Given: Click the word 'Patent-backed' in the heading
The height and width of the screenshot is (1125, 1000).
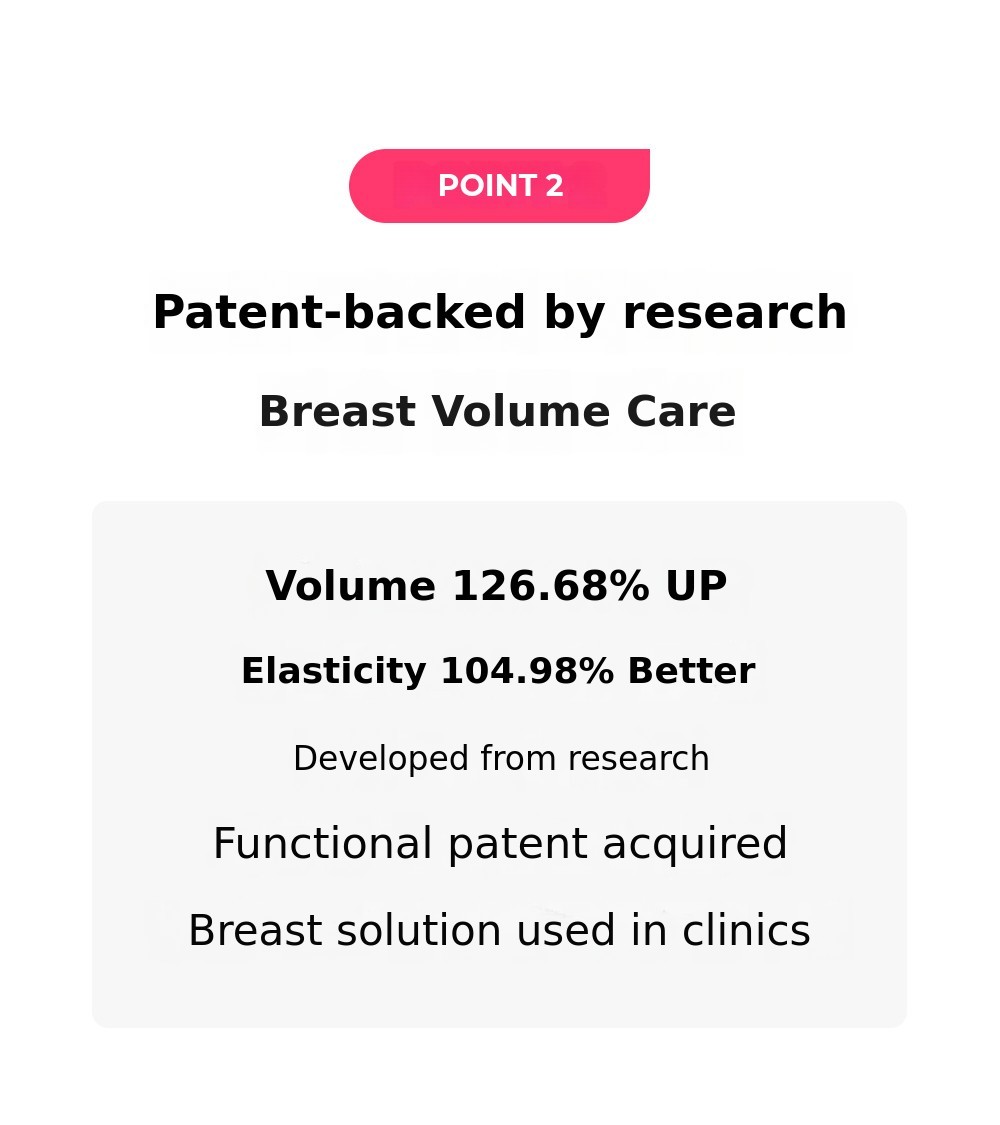Looking at the screenshot, I should (339, 313).
